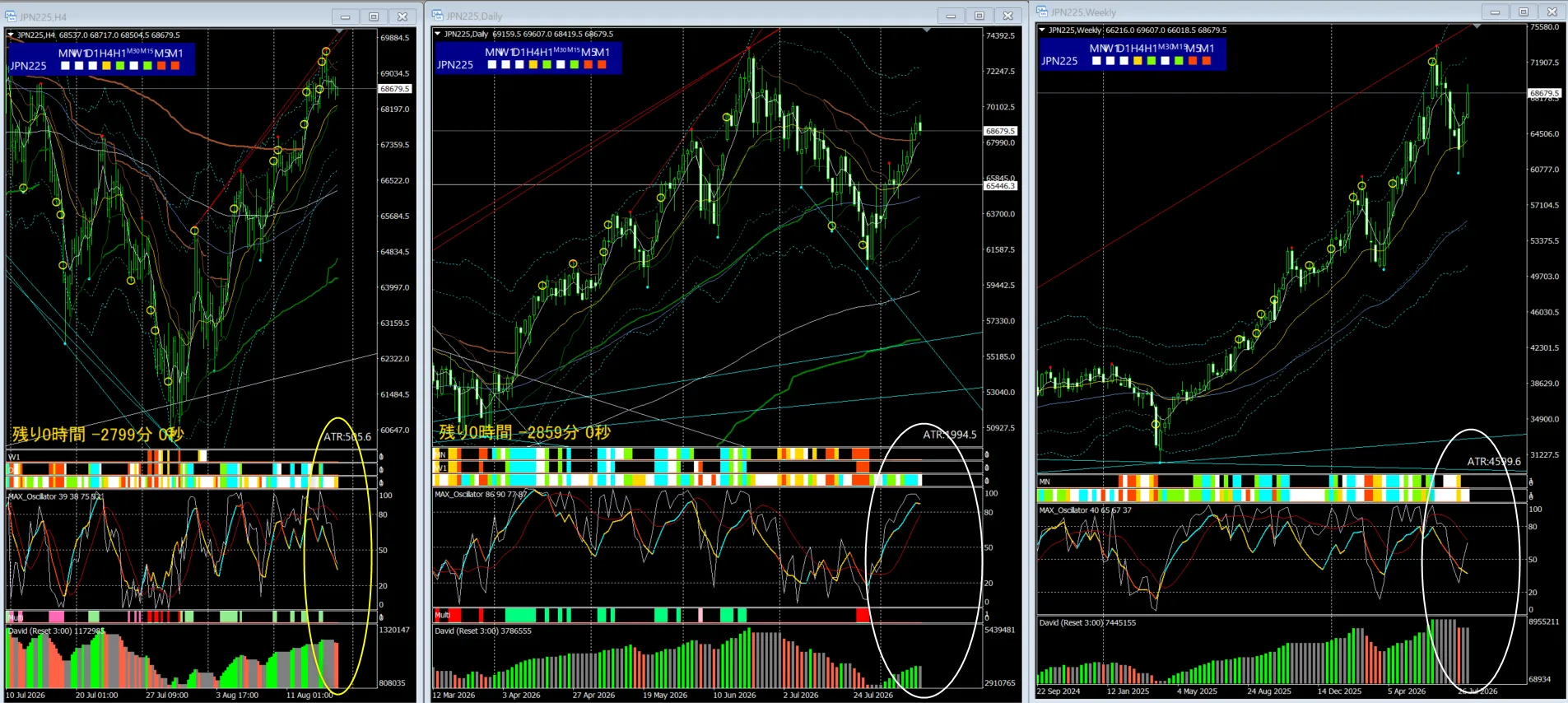Click the white square under D1 in the Weekly window

point(1124,61)
